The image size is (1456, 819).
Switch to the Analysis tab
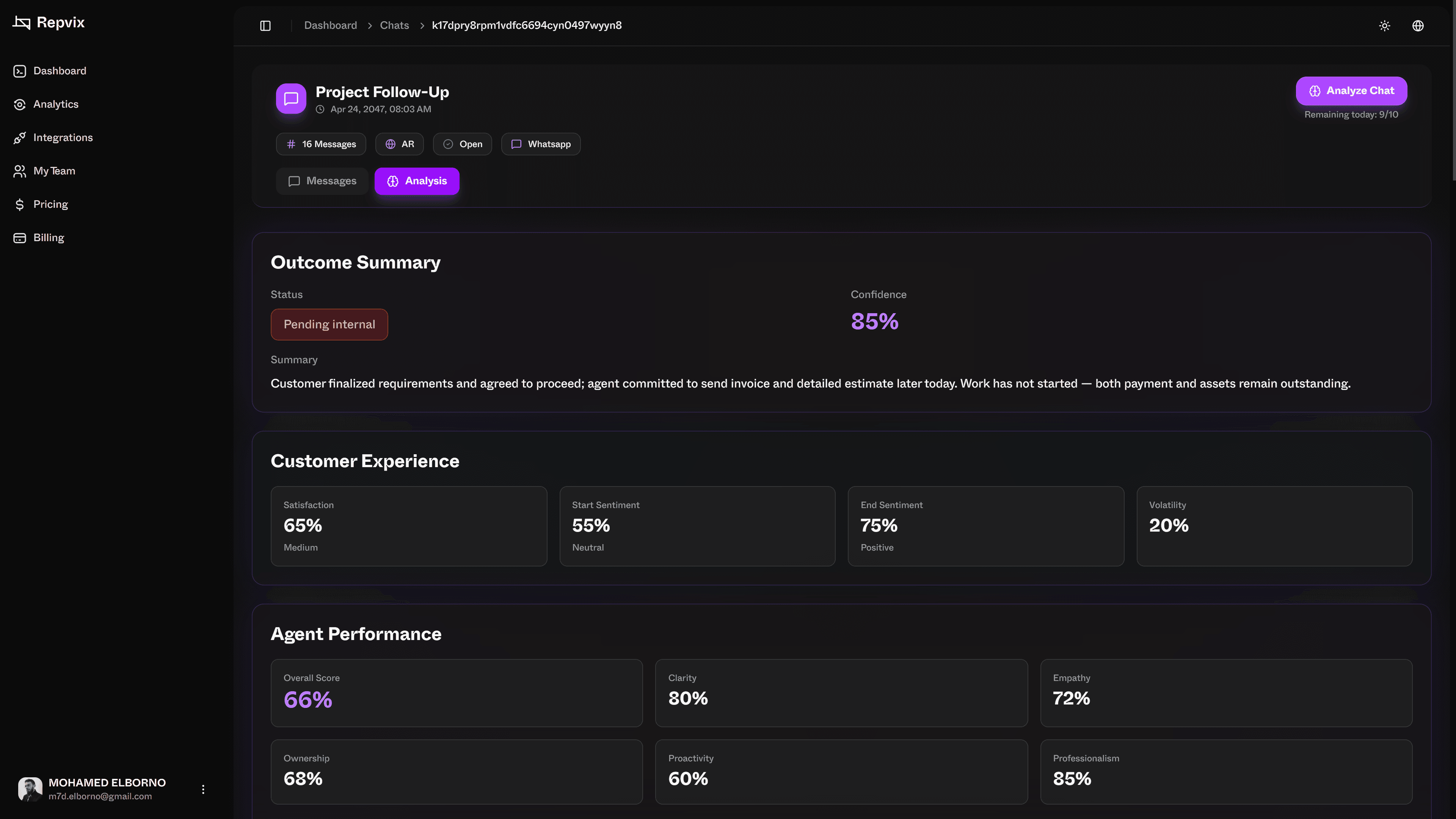pyautogui.click(x=417, y=181)
